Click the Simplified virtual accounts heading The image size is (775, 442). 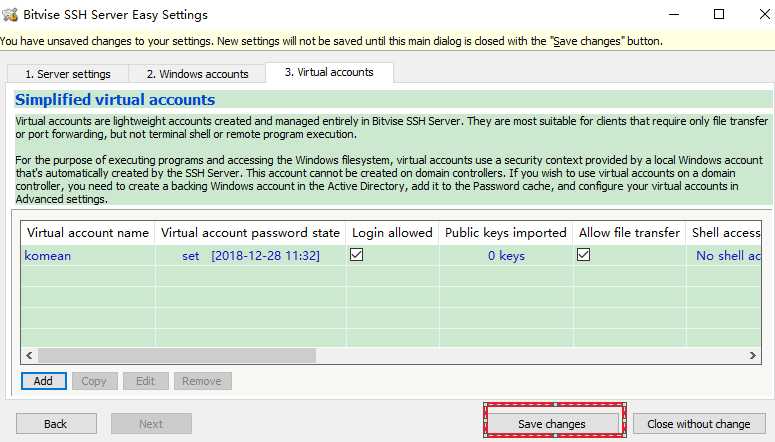coord(115,100)
